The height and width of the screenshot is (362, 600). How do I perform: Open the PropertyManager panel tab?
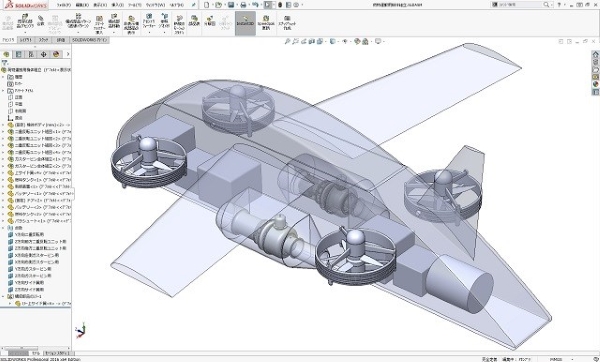(18, 54)
